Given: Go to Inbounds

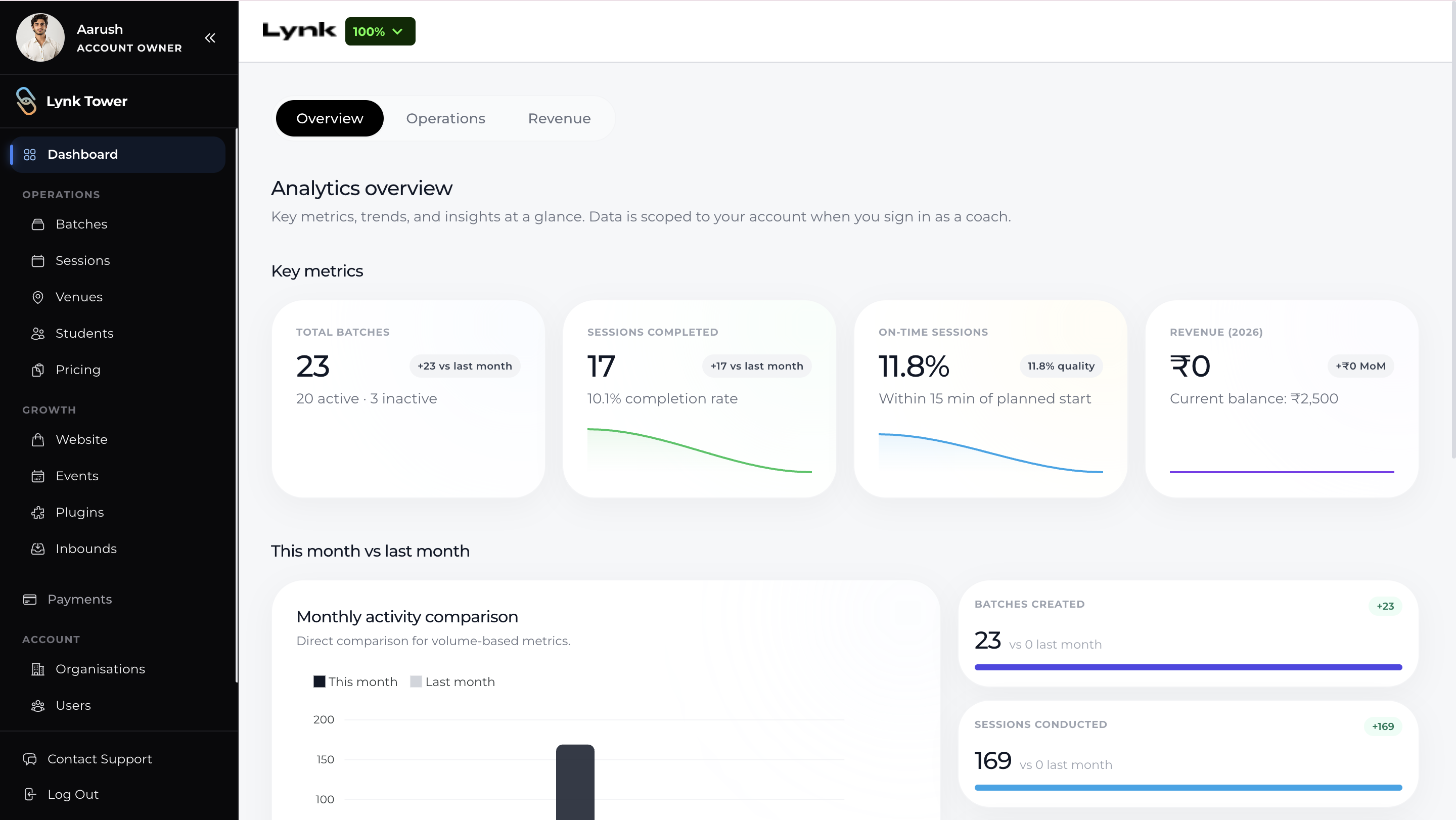Looking at the screenshot, I should click(x=86, y=549).
